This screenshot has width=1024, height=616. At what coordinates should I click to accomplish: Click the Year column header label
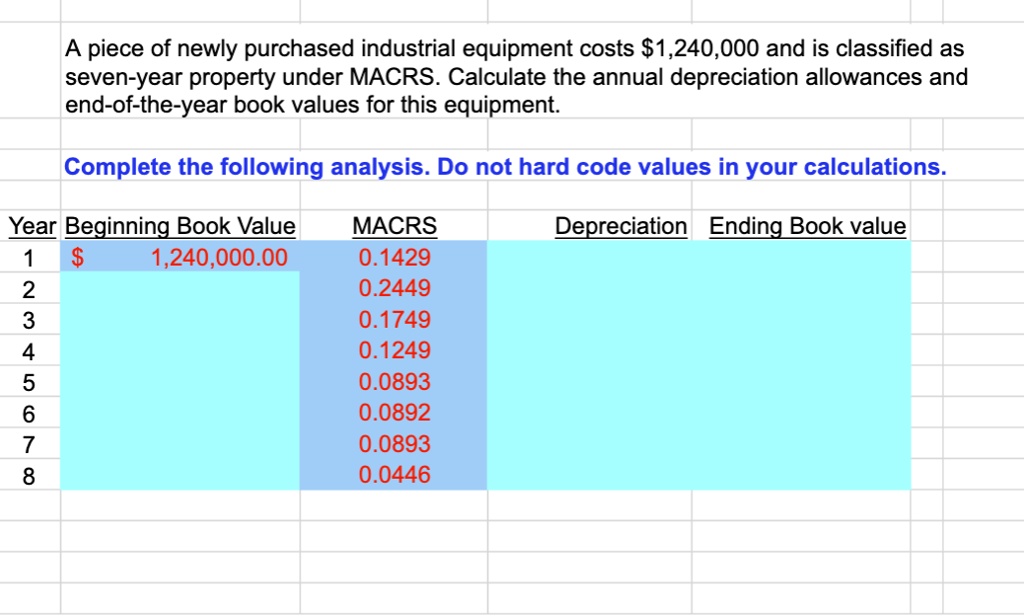point(30,226)
